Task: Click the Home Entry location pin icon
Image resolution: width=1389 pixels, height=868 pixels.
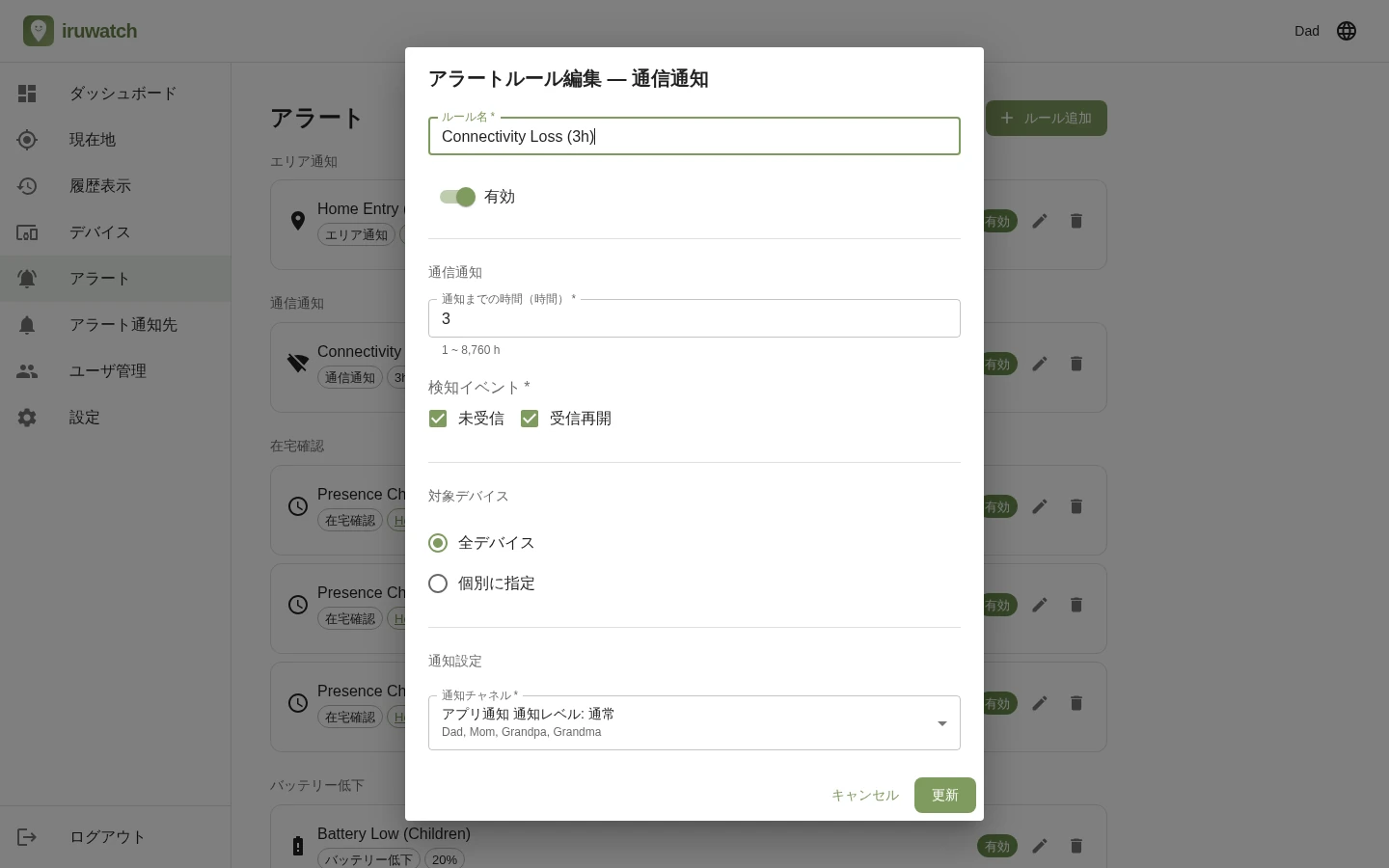Action: (x=298, y=221)
